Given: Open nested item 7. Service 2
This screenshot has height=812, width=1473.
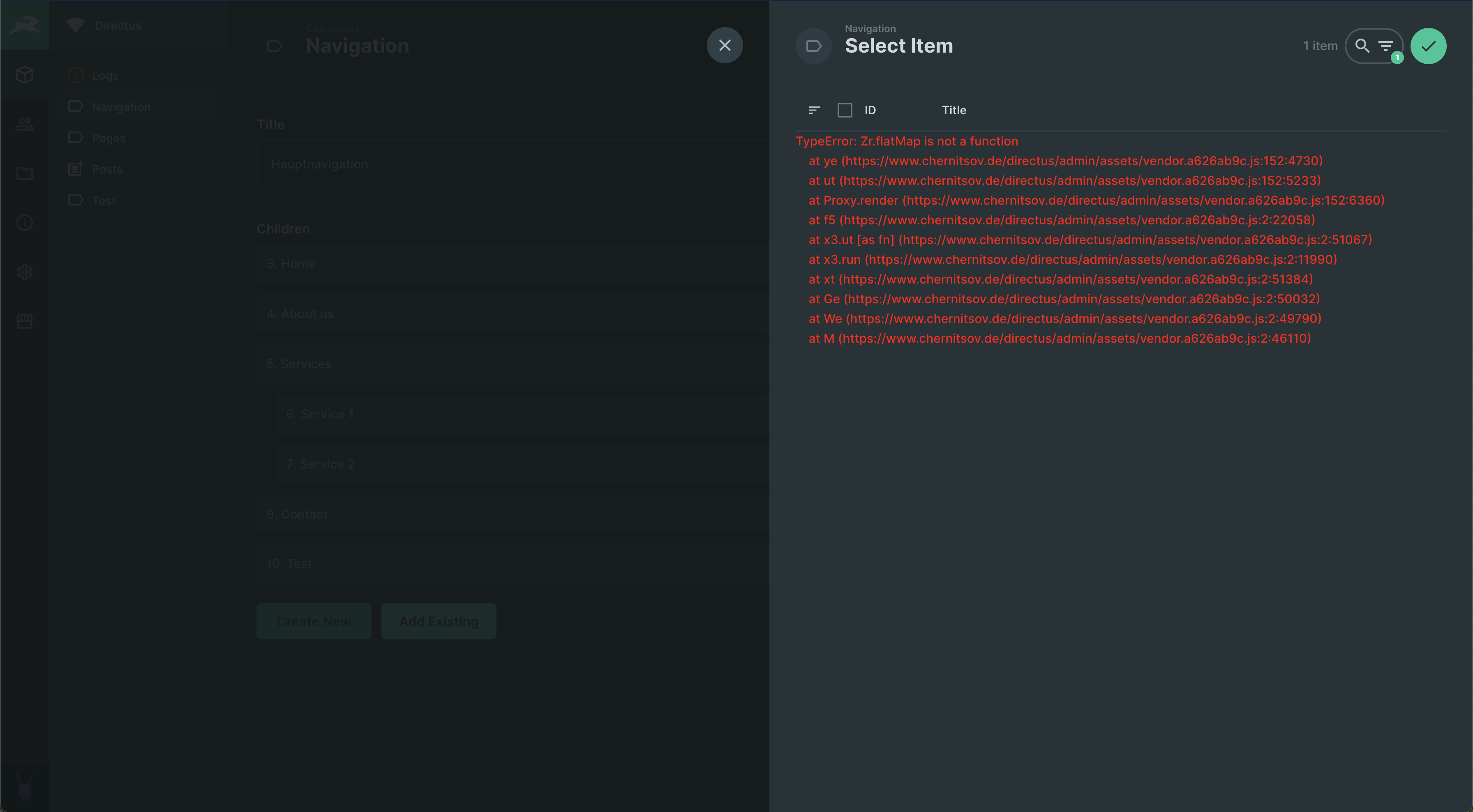Looking at the screenshot, I should 523,464.
